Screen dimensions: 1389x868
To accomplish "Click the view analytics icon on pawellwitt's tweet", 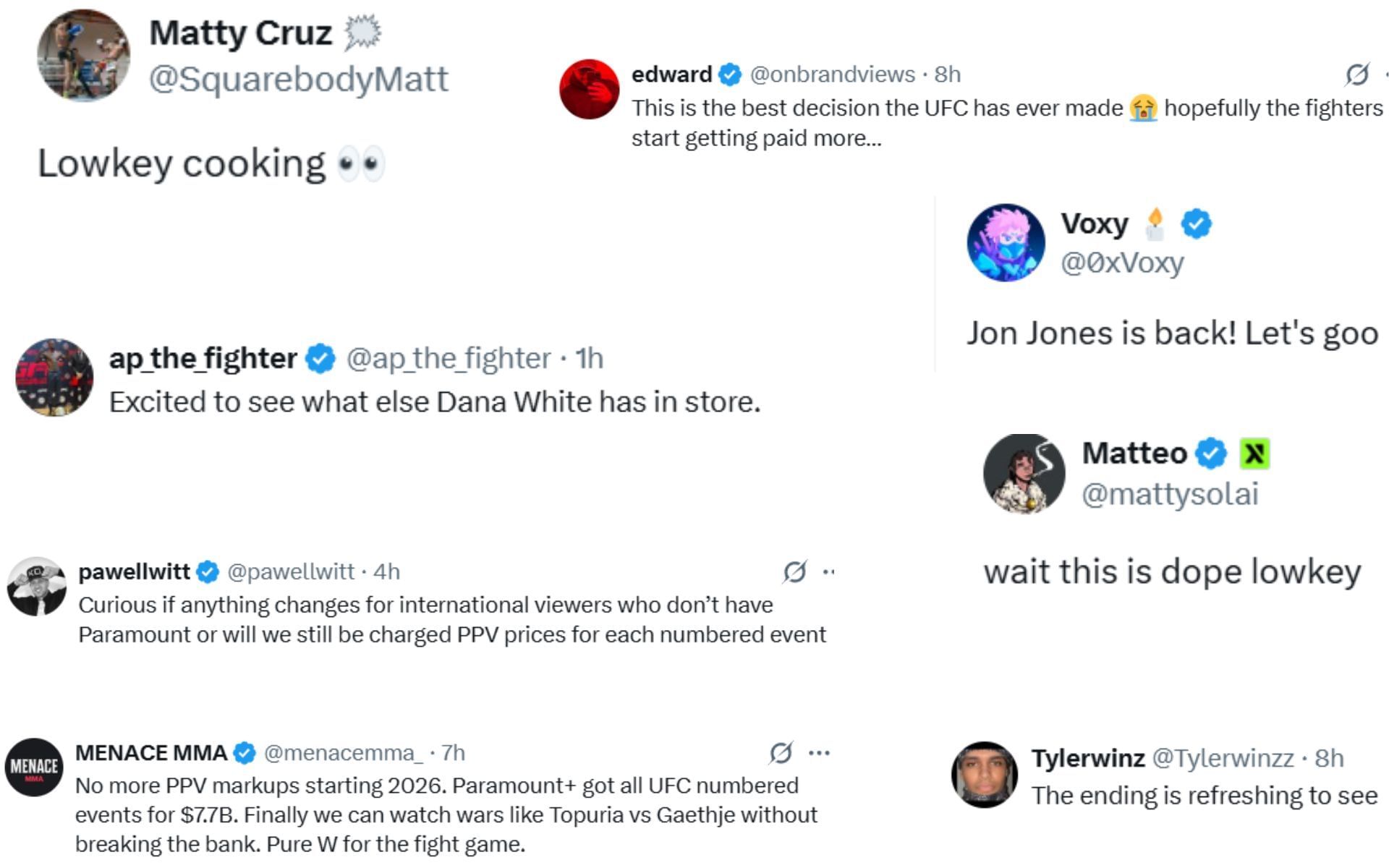I will pyautogui.click(x=795, y=573).
